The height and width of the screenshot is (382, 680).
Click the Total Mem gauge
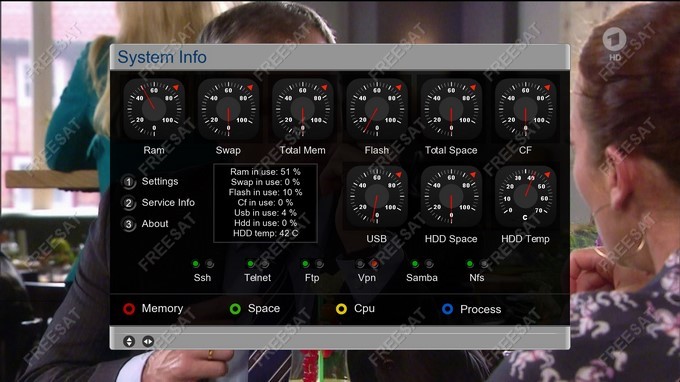pyautogui.click(x=302, y=109)
